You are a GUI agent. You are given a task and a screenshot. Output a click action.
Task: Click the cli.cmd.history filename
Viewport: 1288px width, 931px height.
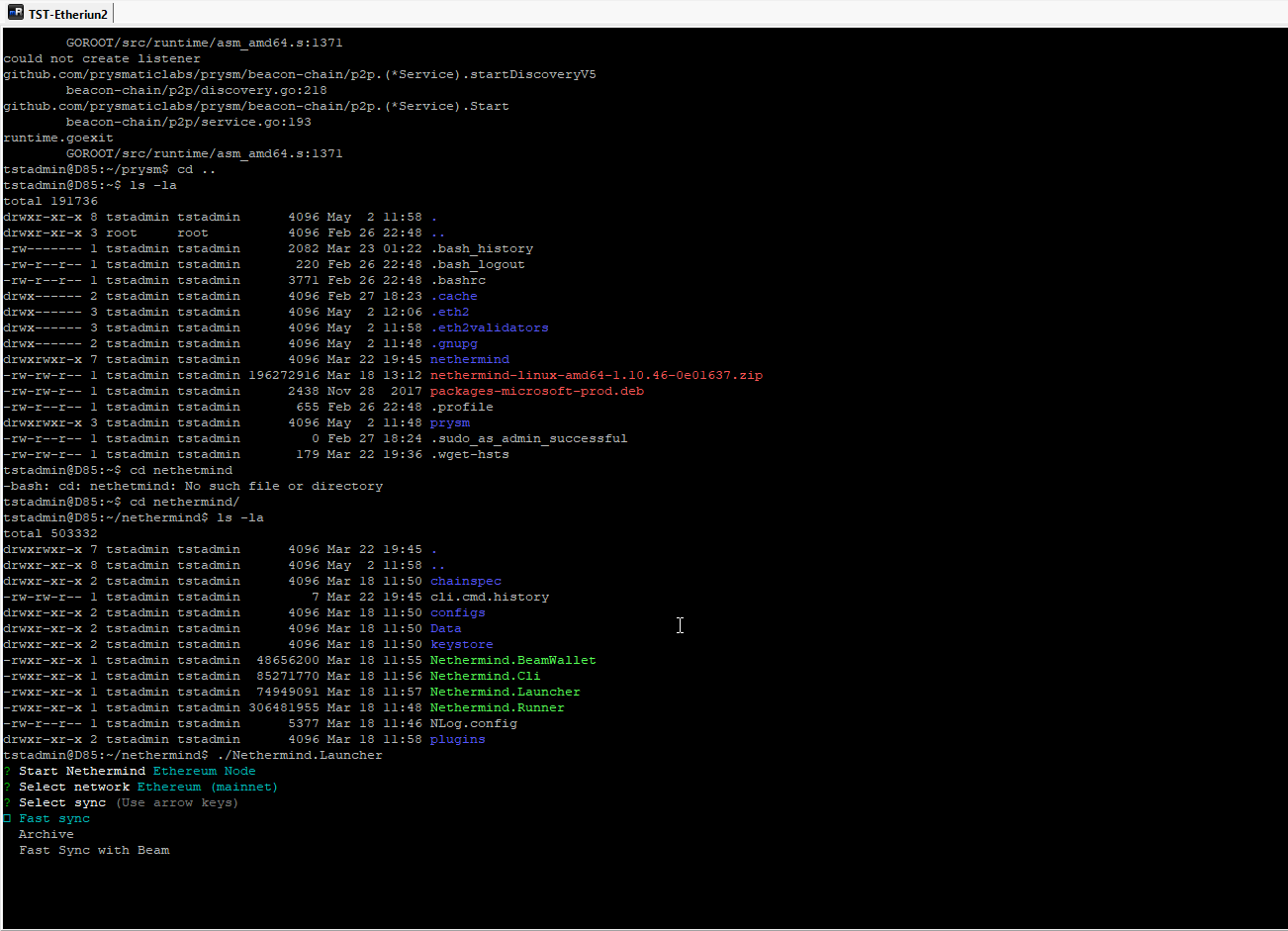tap(489, 597)
